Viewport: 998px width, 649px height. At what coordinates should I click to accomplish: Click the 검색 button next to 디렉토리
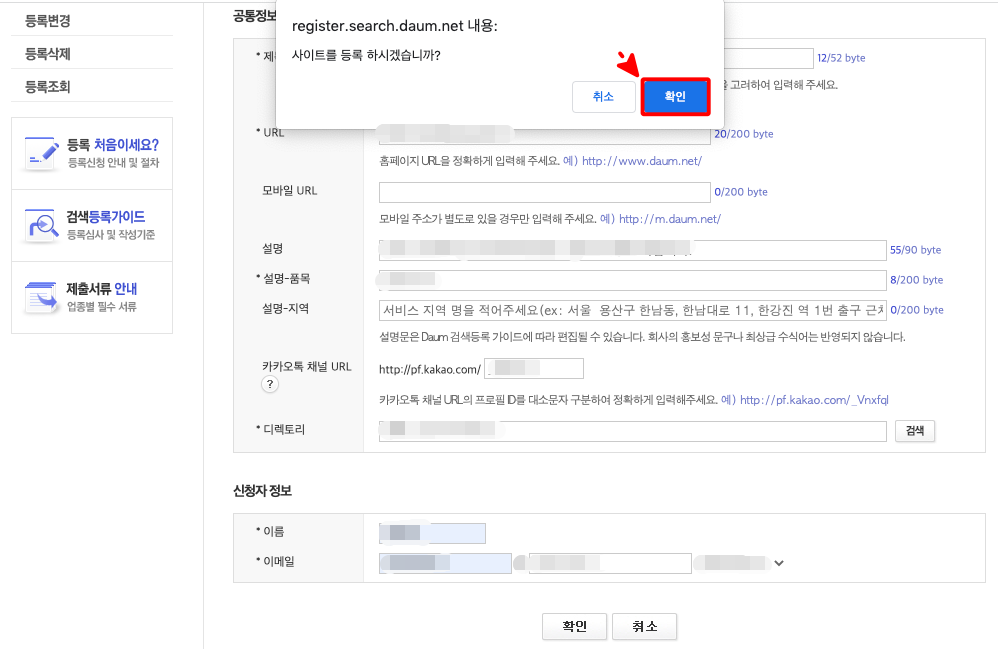[914, 429]
